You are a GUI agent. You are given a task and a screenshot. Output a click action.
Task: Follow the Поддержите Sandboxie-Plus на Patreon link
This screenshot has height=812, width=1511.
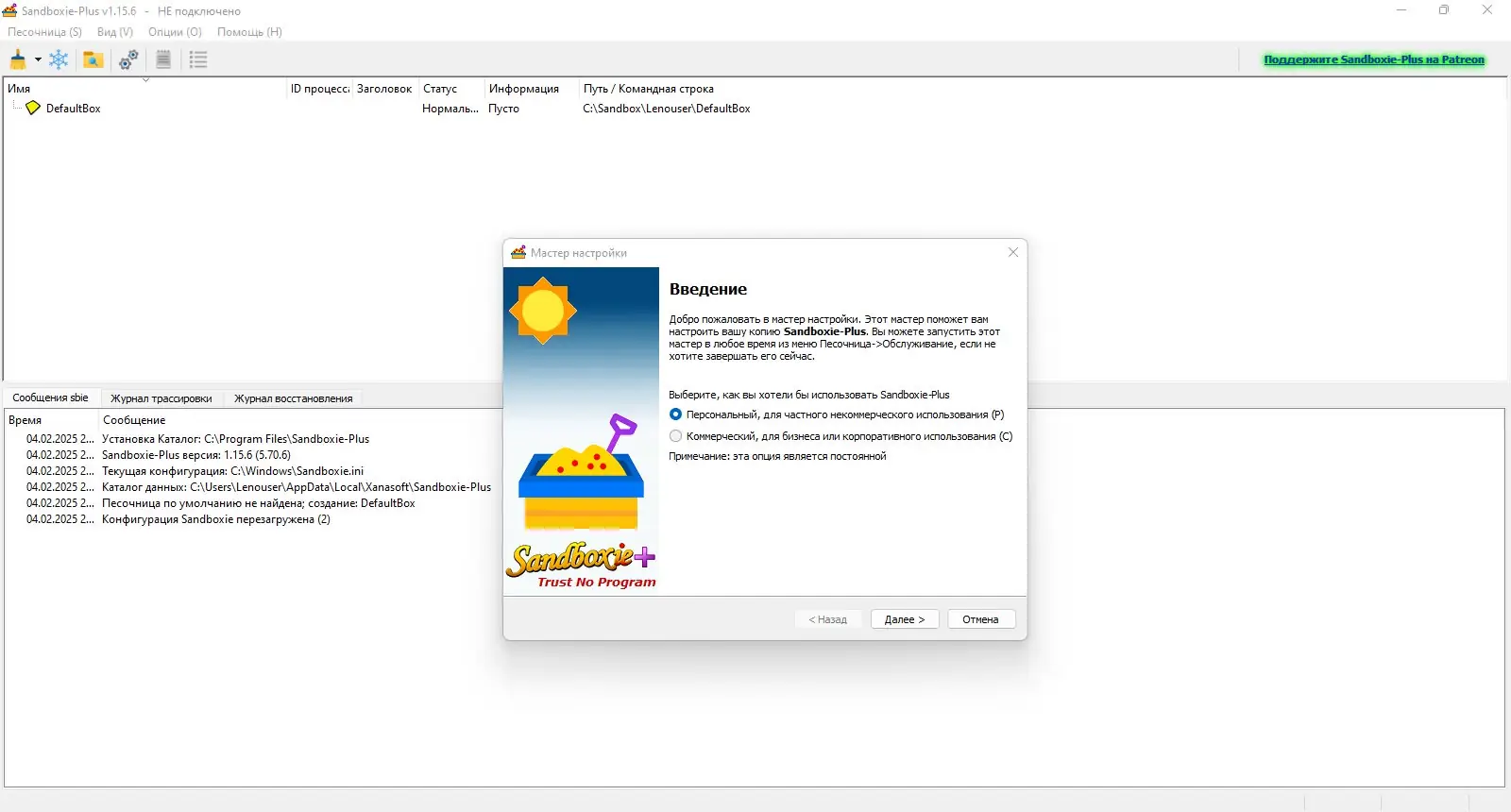(1374, 59)
